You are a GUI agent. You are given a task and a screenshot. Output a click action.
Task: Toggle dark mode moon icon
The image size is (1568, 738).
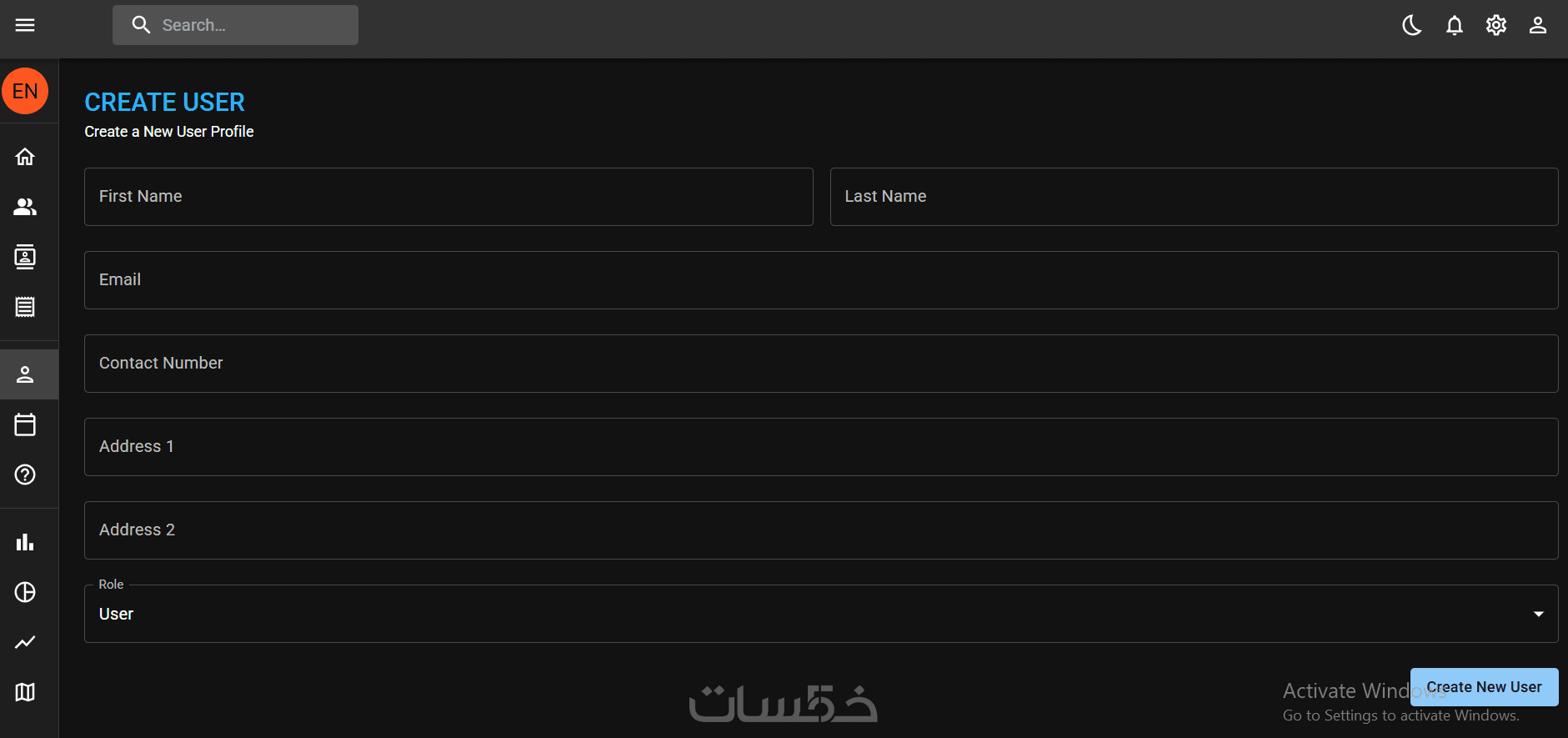(1412, 25)
